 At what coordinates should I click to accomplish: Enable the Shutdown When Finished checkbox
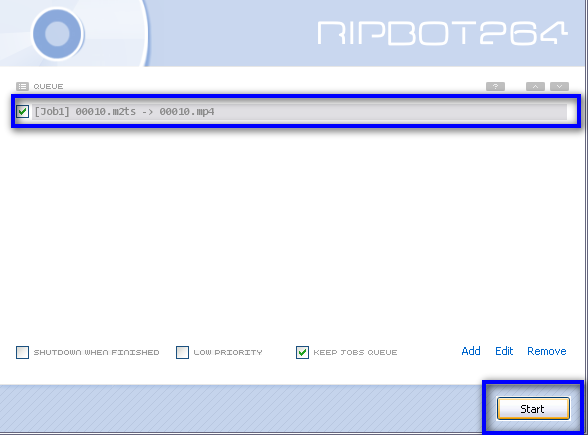pos(22,352)
